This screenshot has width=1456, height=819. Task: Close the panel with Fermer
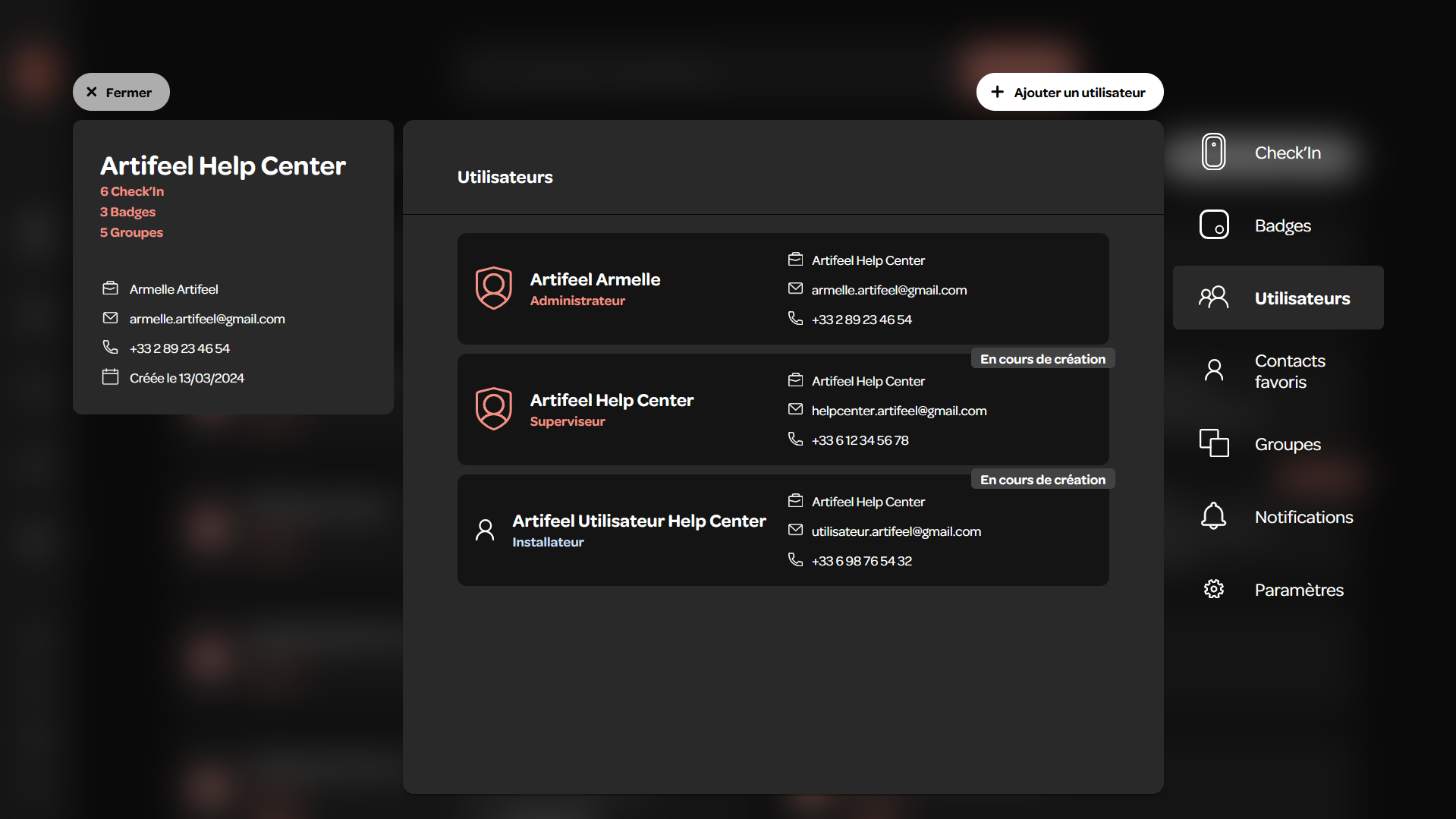121,92
